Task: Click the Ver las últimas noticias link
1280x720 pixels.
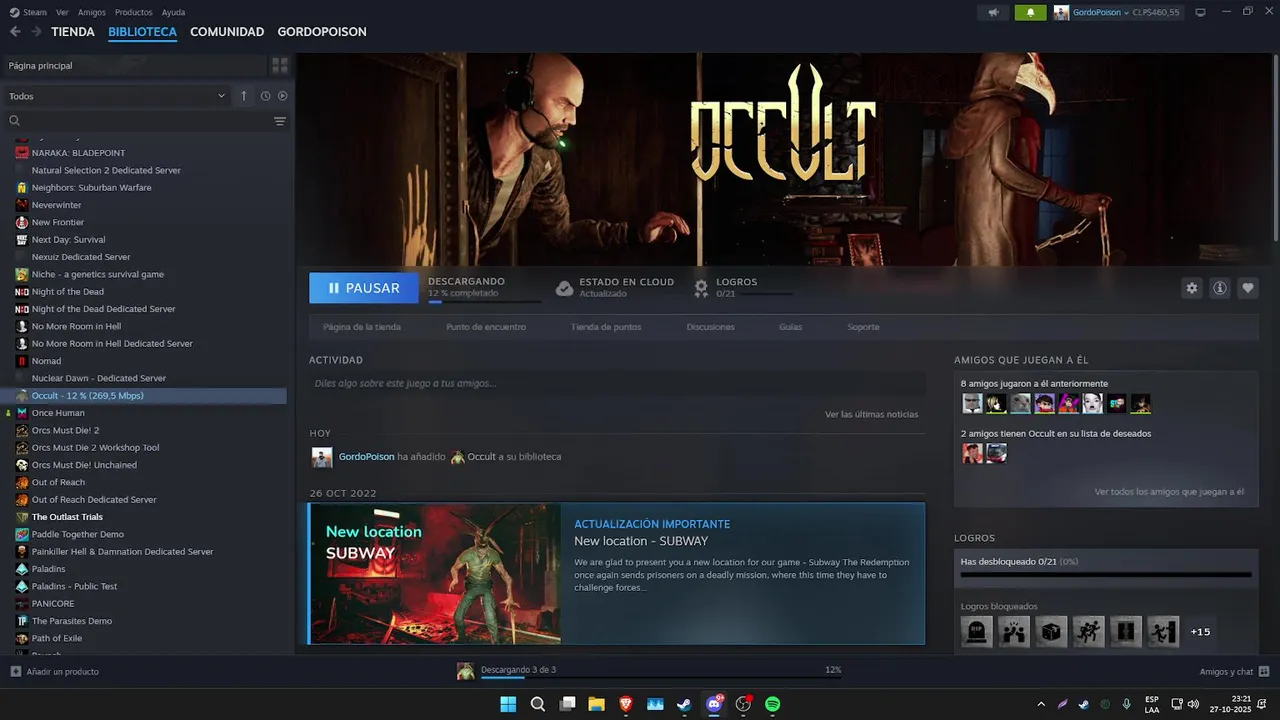Action: pyautogui.click(x=871, y=414)
